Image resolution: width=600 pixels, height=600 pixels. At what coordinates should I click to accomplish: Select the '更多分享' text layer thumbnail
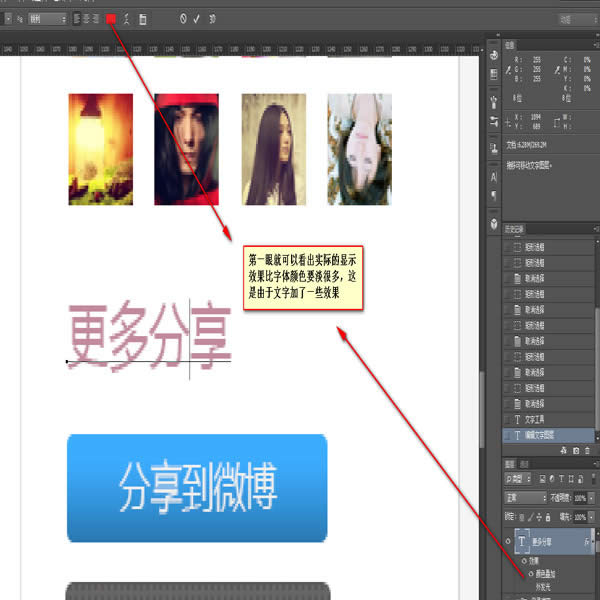pyautogui.click(x=522, y=541)
